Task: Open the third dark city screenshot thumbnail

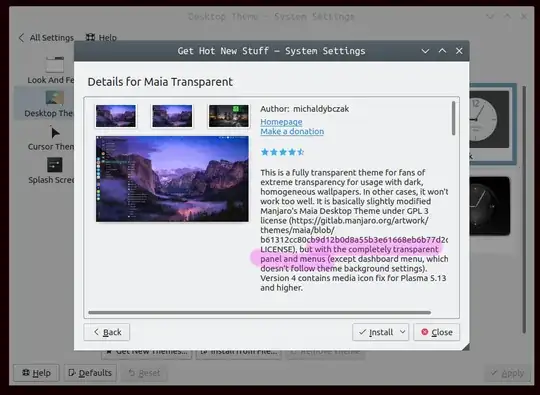Action: tap(229, 116)
